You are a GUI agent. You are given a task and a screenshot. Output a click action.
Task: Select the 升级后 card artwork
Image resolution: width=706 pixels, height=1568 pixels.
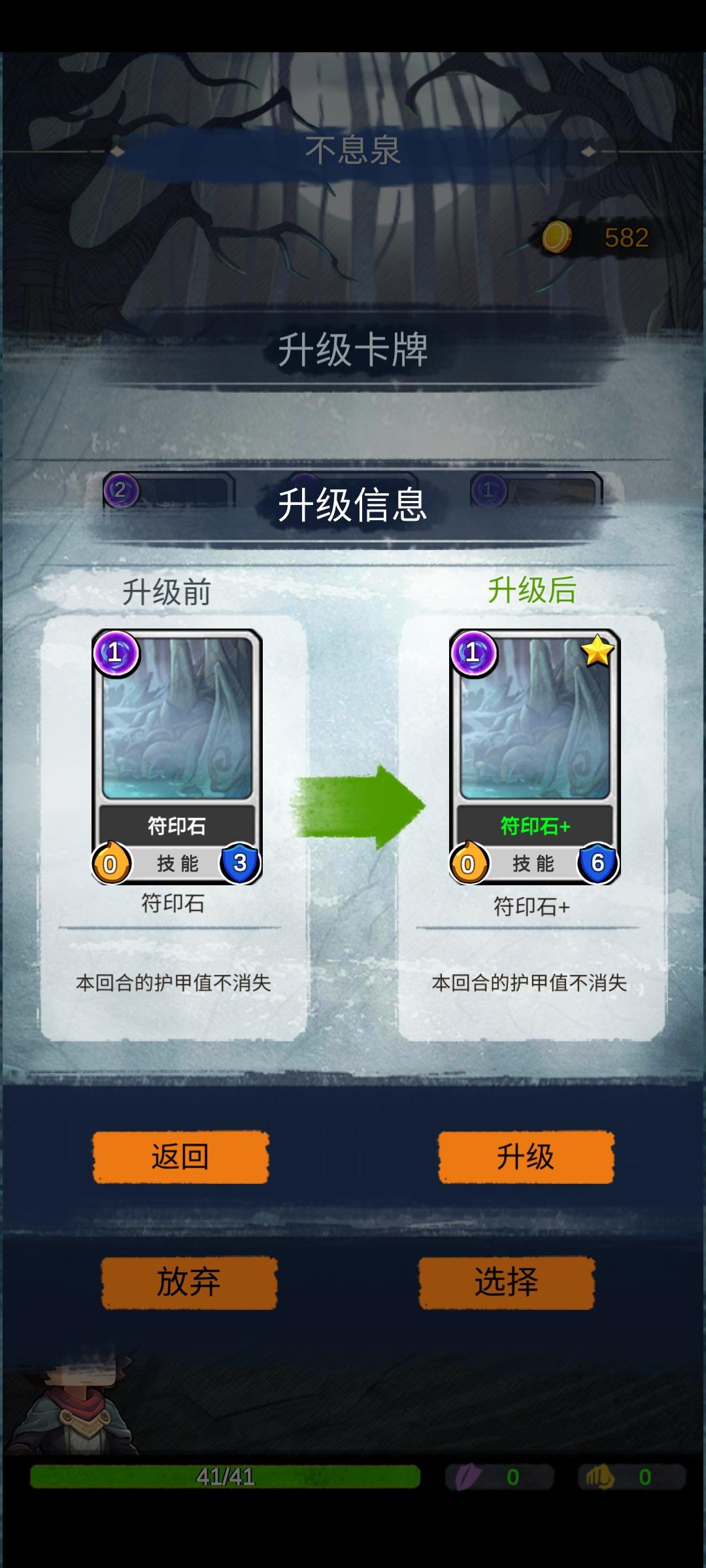[x=535, y=718]
